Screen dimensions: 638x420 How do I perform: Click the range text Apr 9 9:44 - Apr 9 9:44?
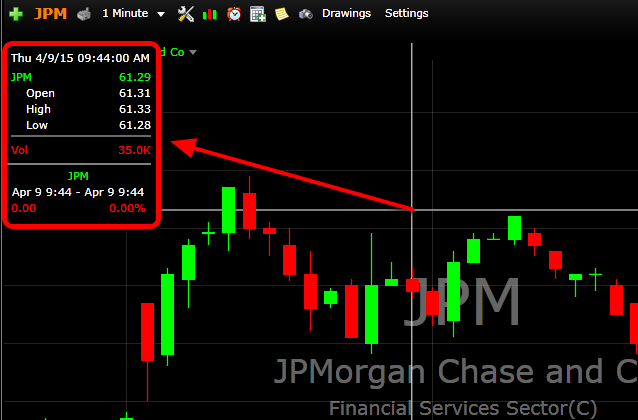click(x=78, y=192)
